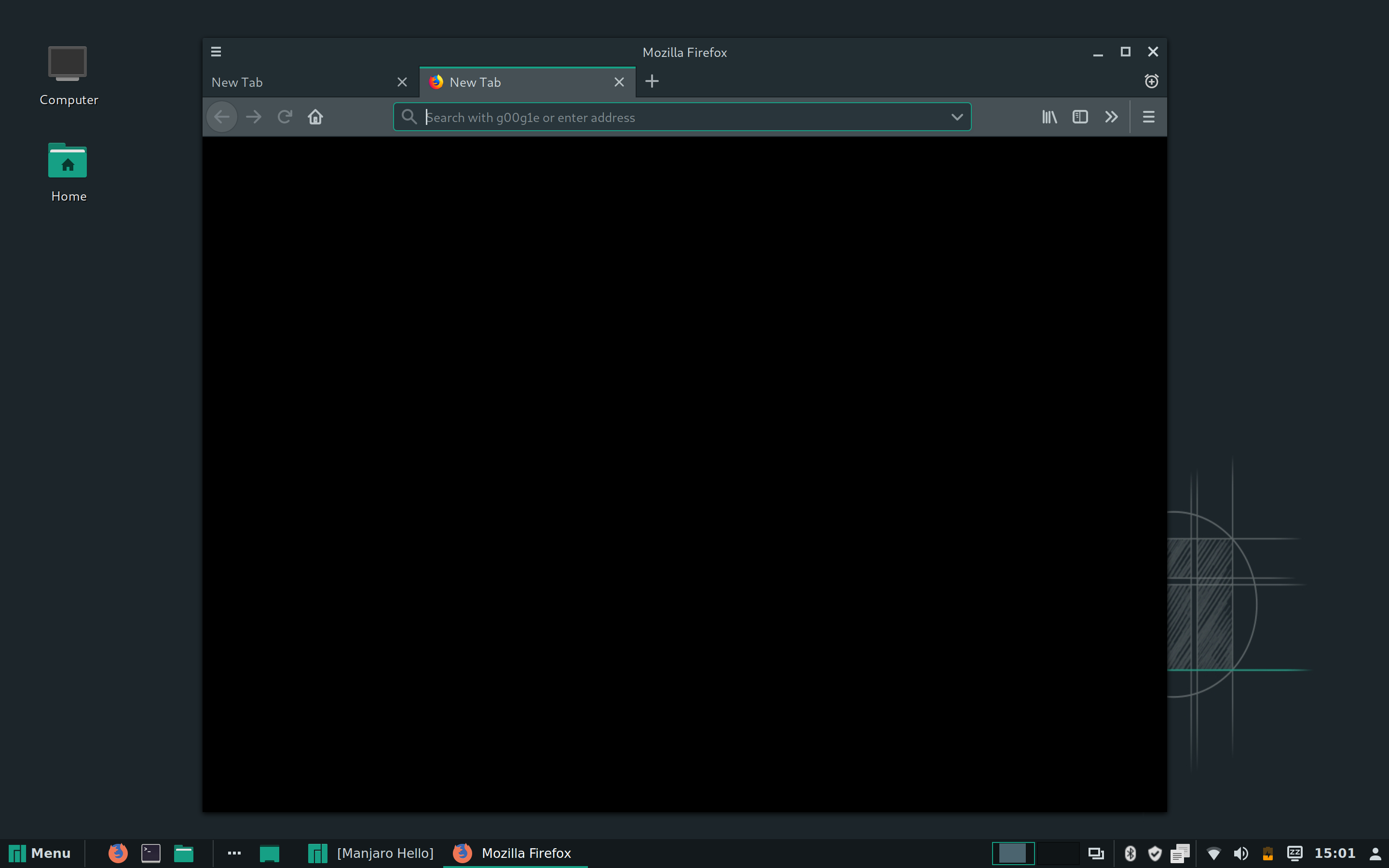Click the forward navigation button
The width and height of the screenshot is (1389, 868).
253,117
